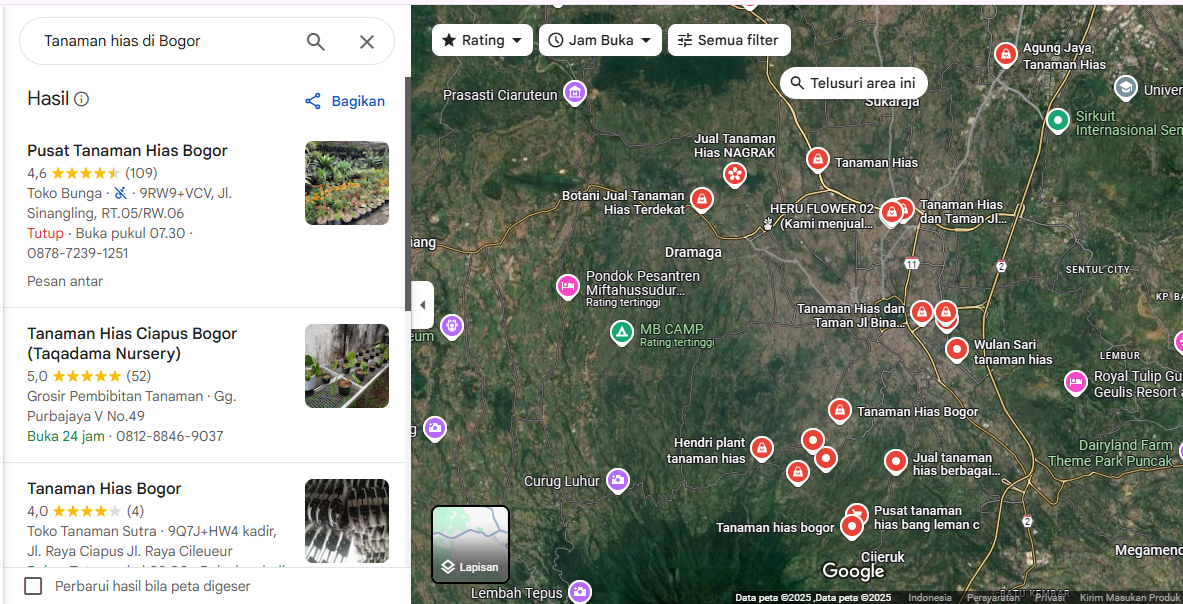Viewport: 1183px width, 604px height.
Task: Click the Dramaga map label
Action: click(x=693, y=252)
